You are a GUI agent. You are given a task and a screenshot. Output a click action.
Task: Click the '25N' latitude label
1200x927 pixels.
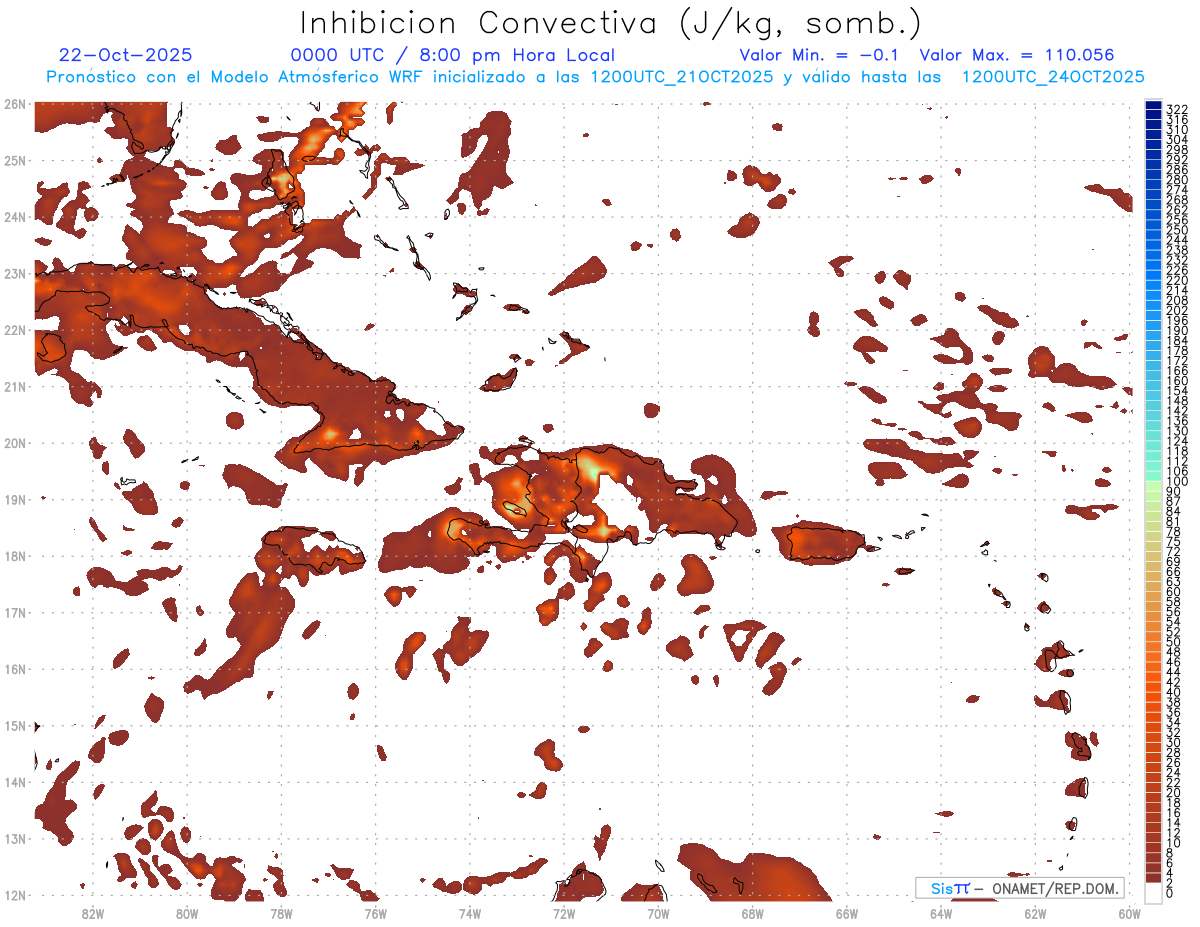(x=15, y=160)
